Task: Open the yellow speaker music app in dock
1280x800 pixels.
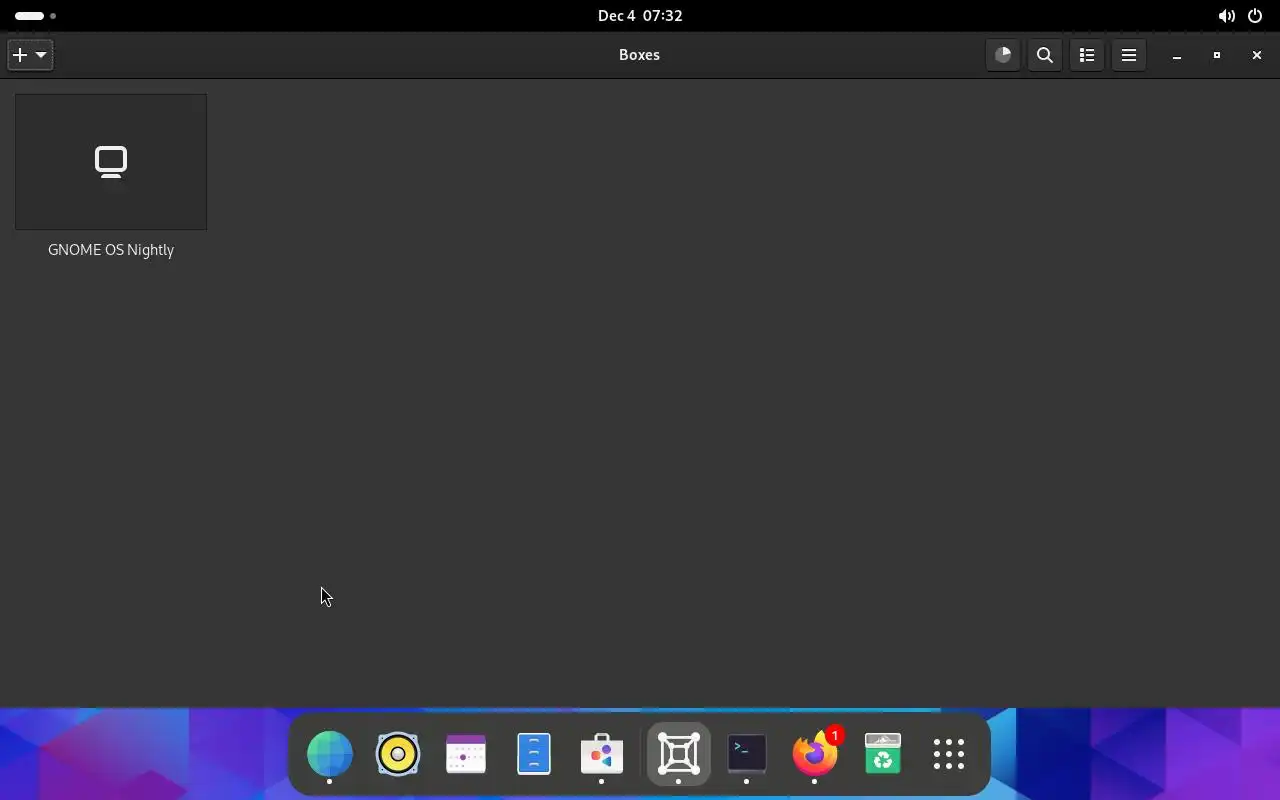Action: click(398, 754)
